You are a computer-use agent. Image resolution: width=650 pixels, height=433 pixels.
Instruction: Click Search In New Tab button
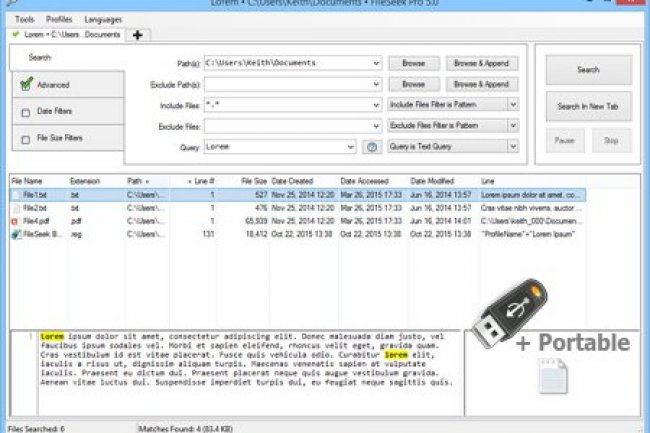click(x=589, y=106)
